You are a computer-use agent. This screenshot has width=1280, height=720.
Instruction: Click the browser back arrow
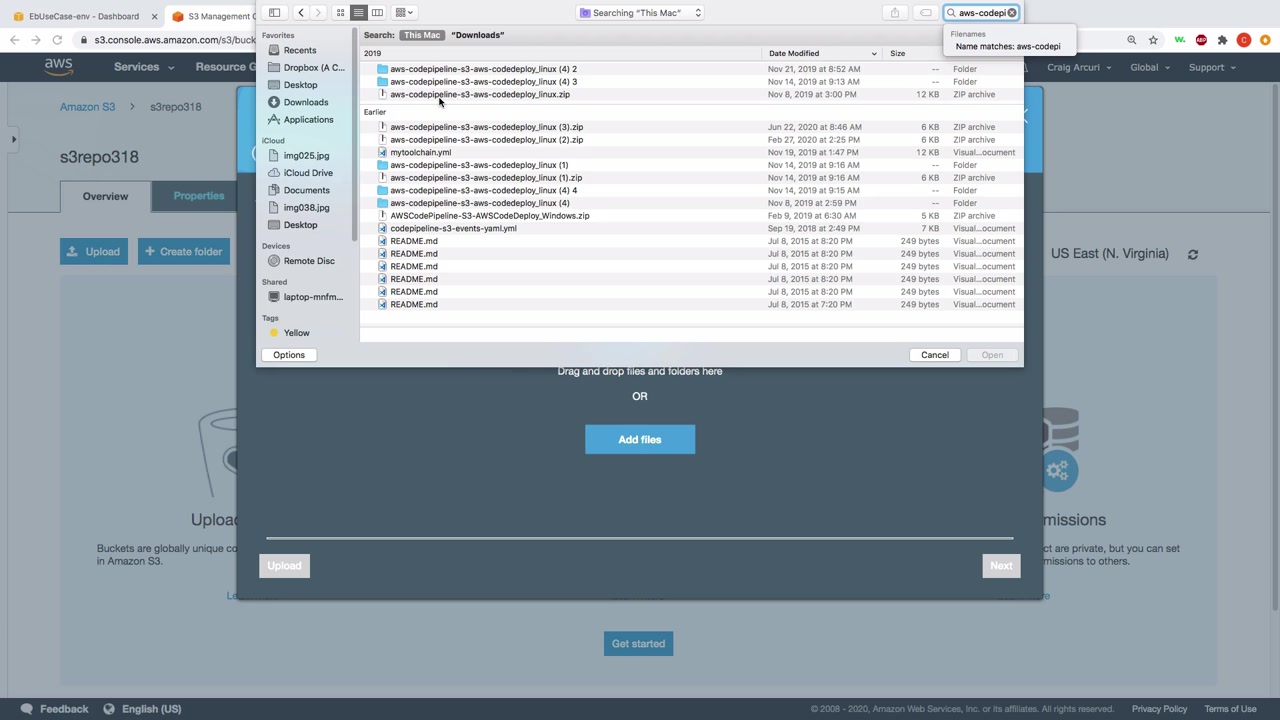14,40
